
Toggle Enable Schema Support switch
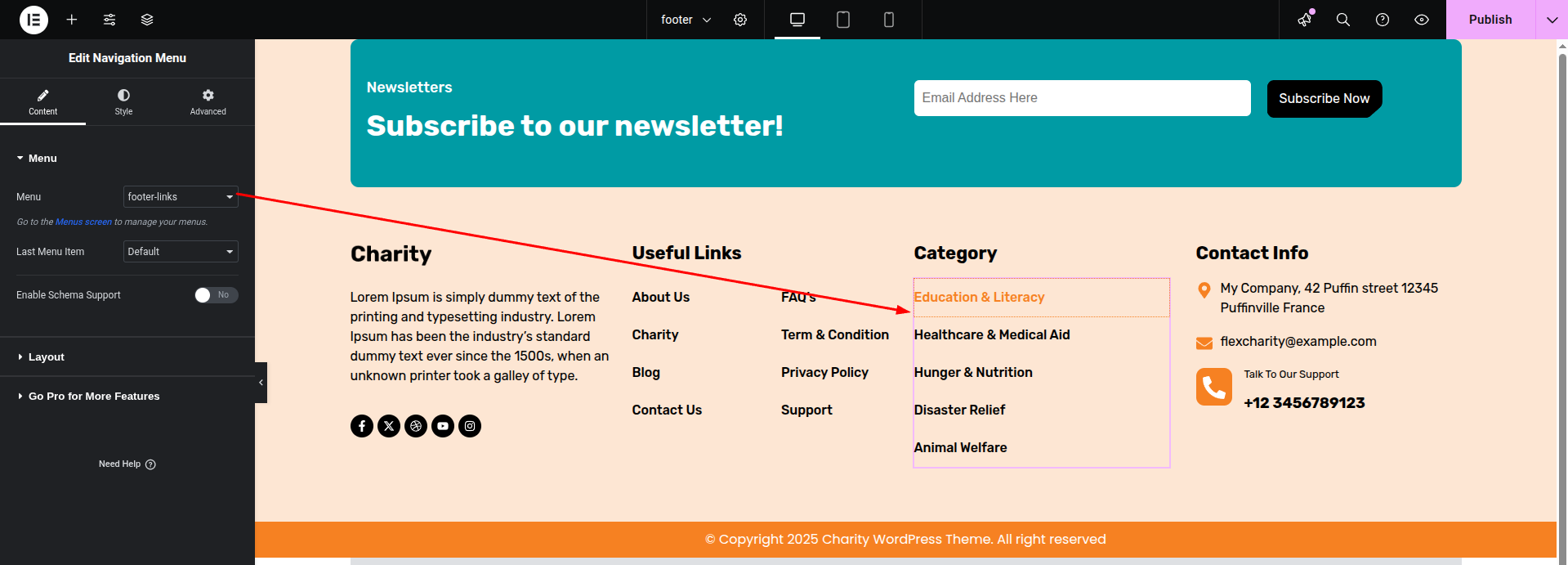pyautogui.click(x=216, y=295)
